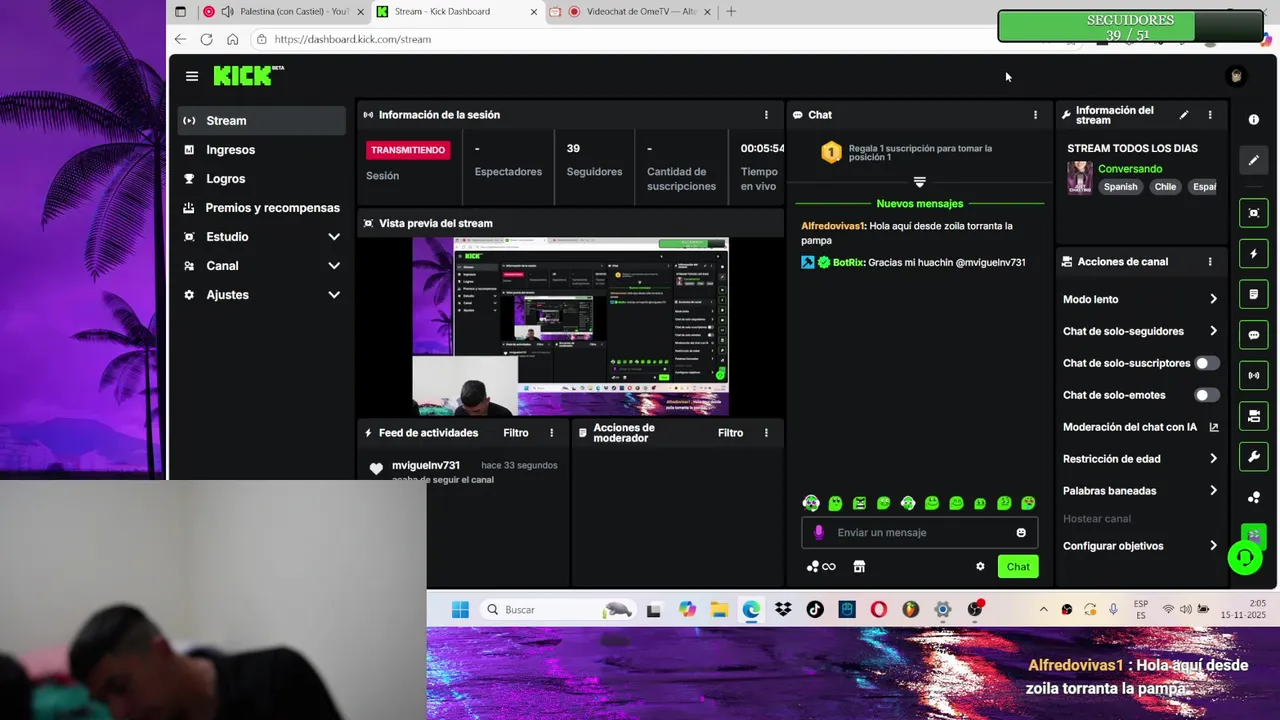
Task: Toggle the broadcast signal icon in right sidebar
Action: pos(1254,375)
